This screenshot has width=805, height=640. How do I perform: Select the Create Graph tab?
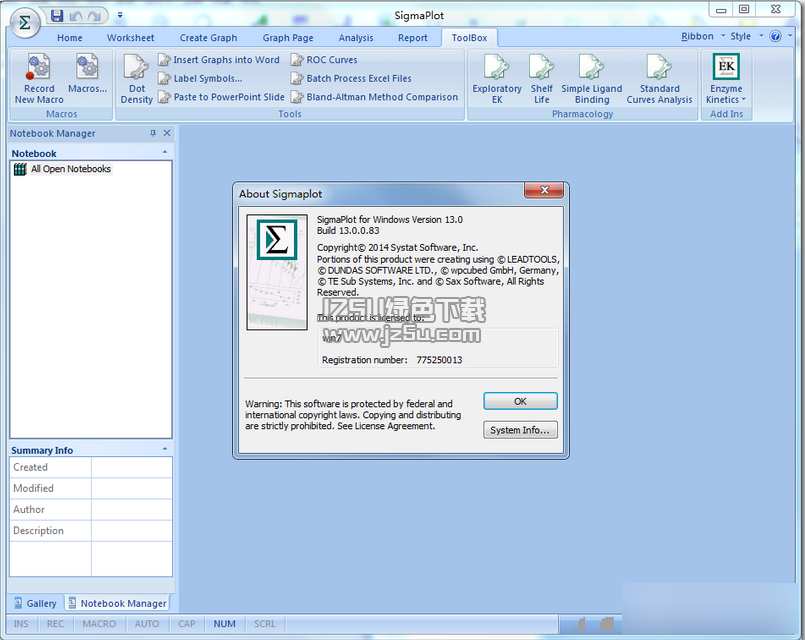[x=208, y=38]
